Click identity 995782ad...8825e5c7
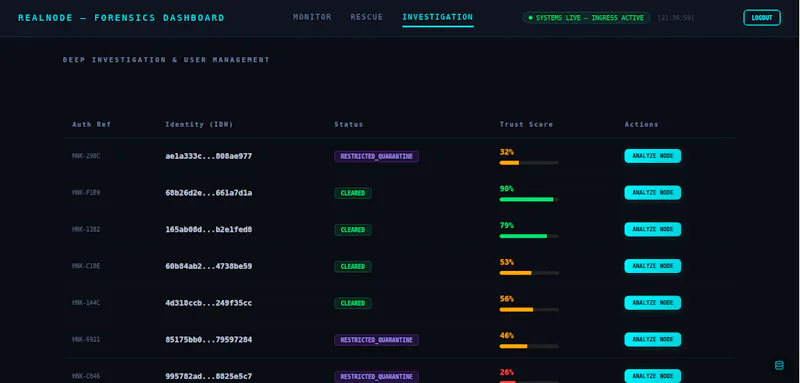The image size is (800, 383). (209, 376)
